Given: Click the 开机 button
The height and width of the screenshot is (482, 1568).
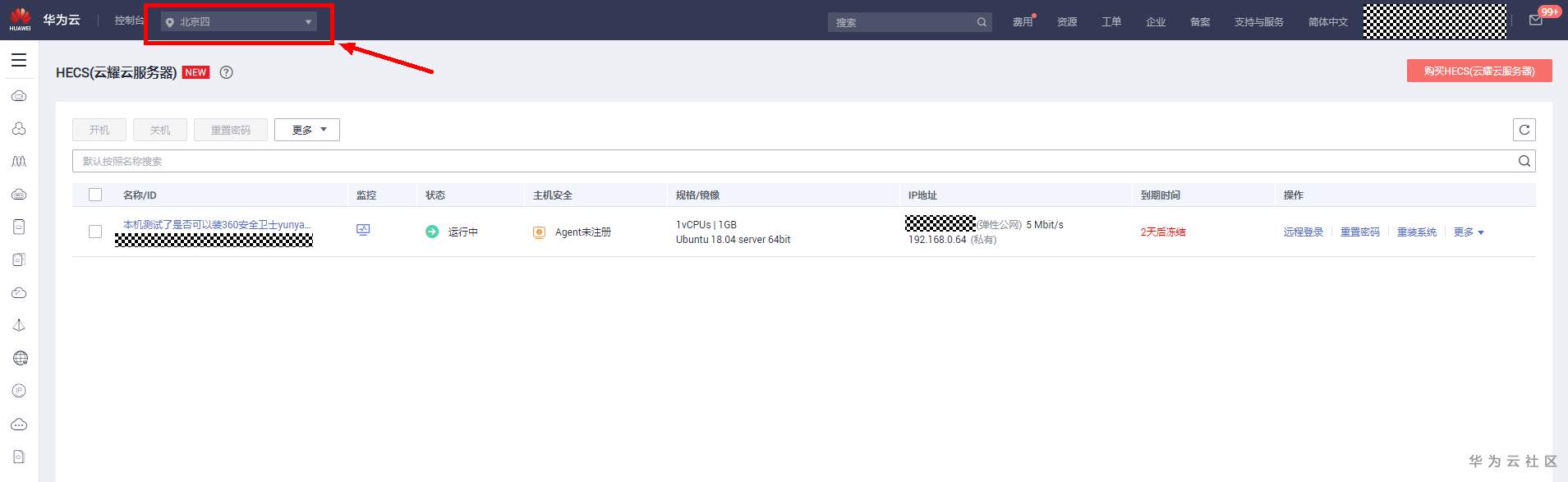Looking at the screenshot, I should point(99,130).
